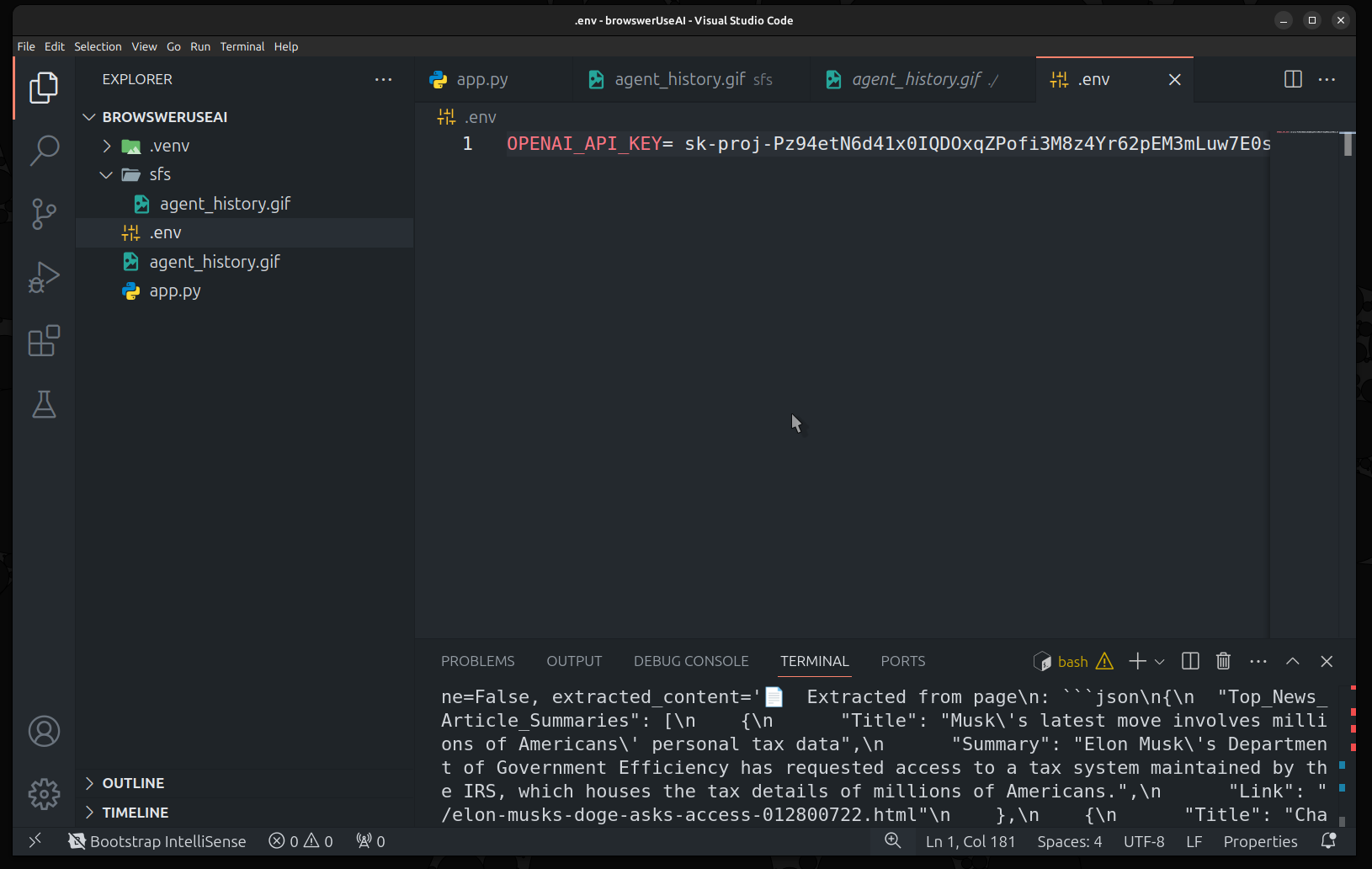Image resolution: width=1372 pixels, height=869 pixels.
Task: Open the remote window indicator in status bar
Action: (x=35, y=840)
